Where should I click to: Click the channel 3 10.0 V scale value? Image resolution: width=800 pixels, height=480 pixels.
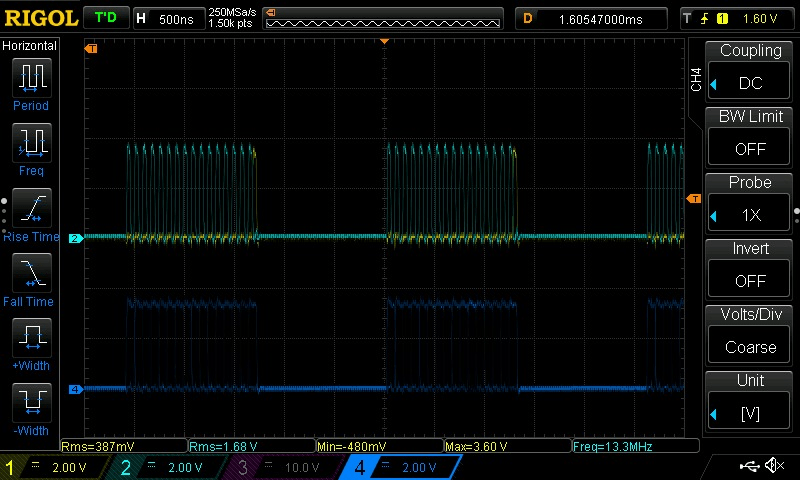point(302,467)
